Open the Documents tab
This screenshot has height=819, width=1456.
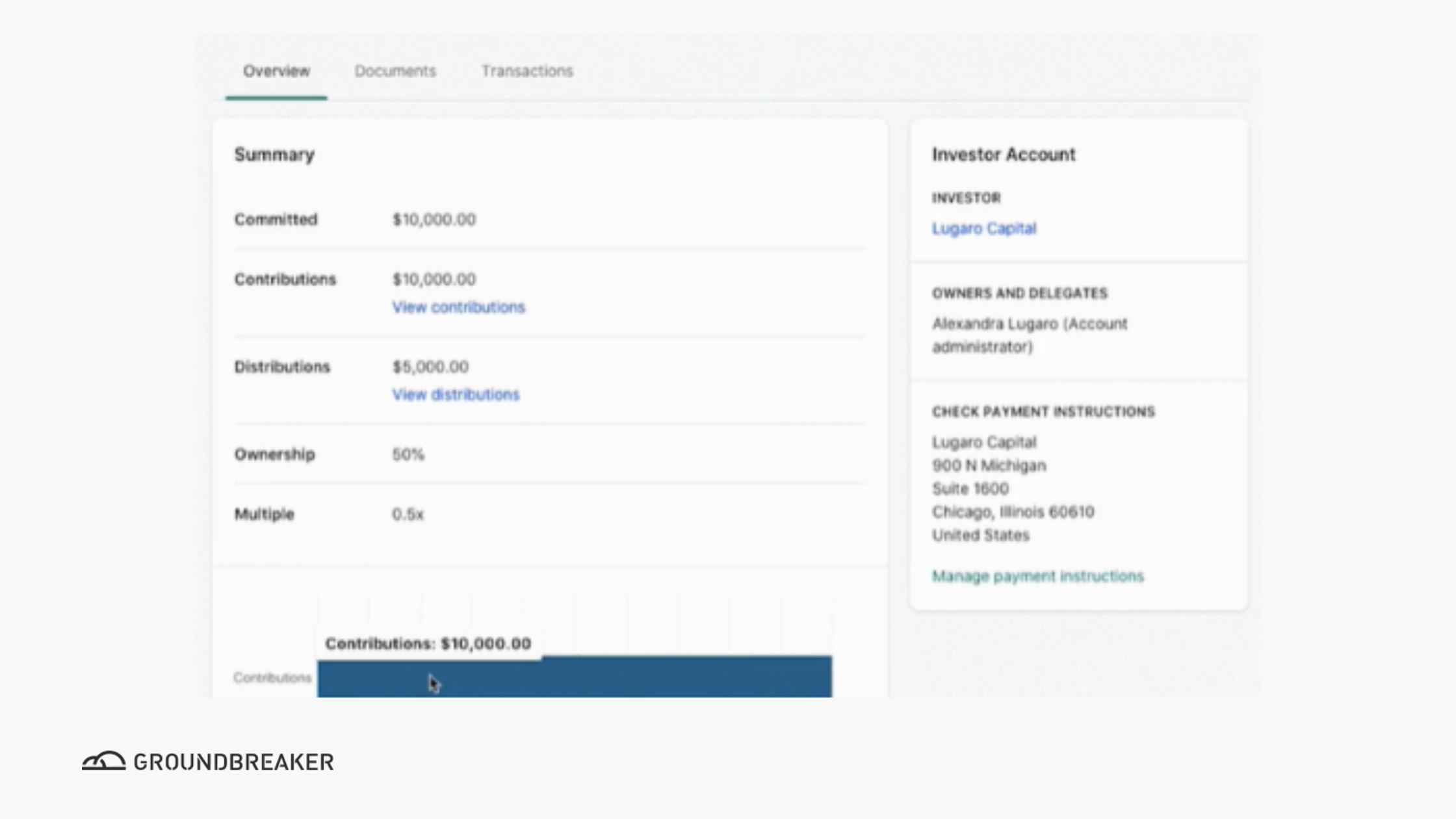tap(395, 71)
